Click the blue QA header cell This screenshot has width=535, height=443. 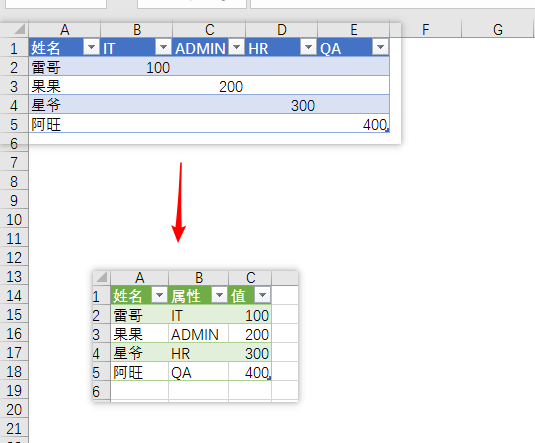coord(353,47)
